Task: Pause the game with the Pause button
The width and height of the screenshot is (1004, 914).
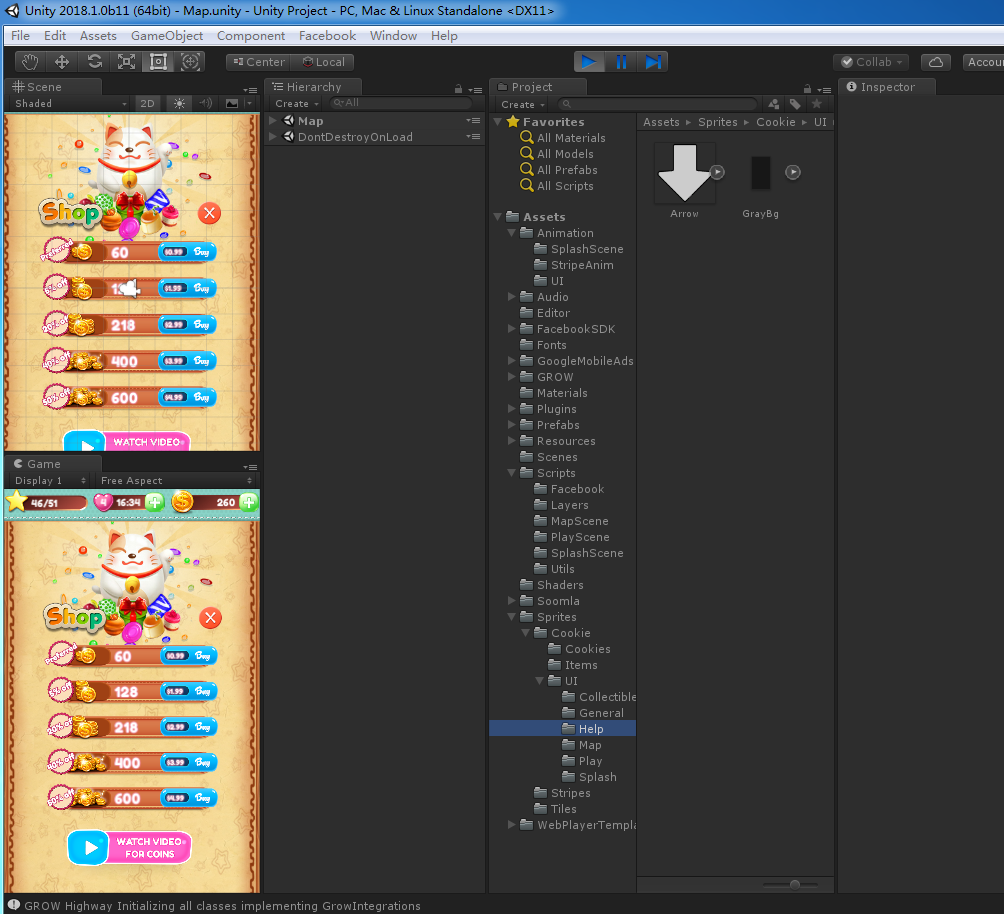Action: 621,61
